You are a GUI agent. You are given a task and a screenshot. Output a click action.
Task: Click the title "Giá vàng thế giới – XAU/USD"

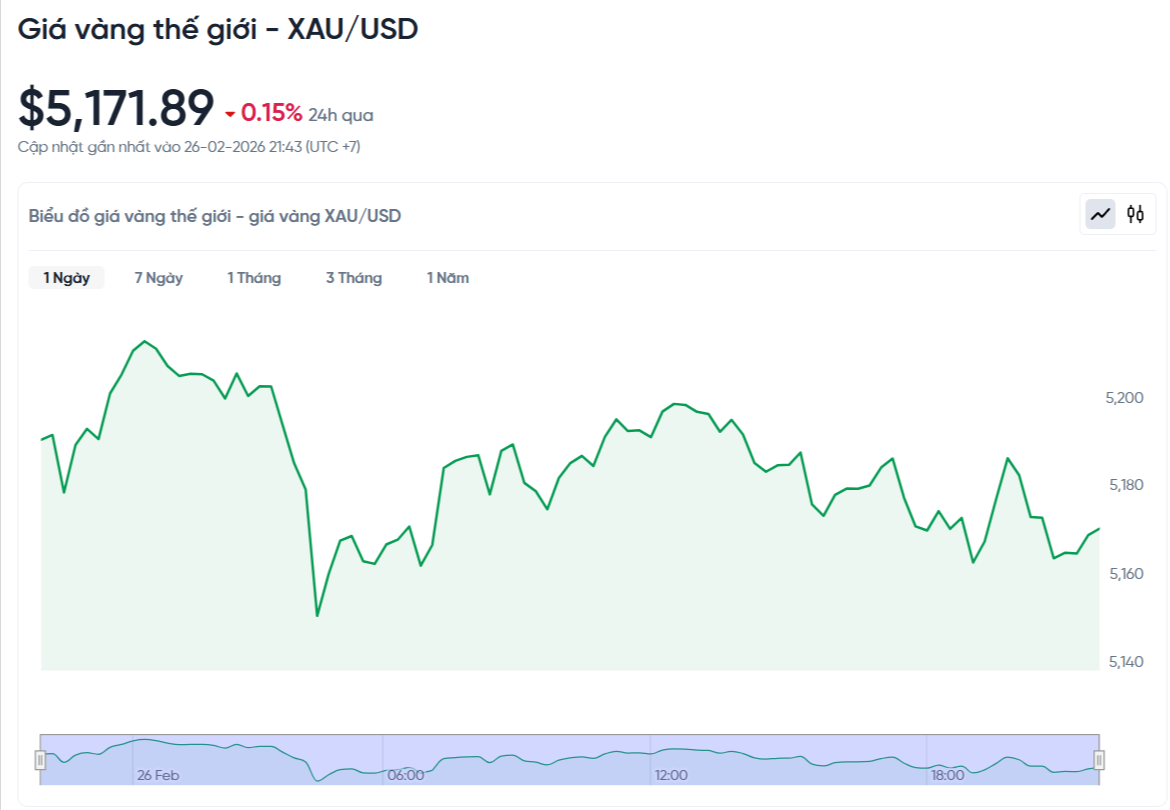(218, 29)
